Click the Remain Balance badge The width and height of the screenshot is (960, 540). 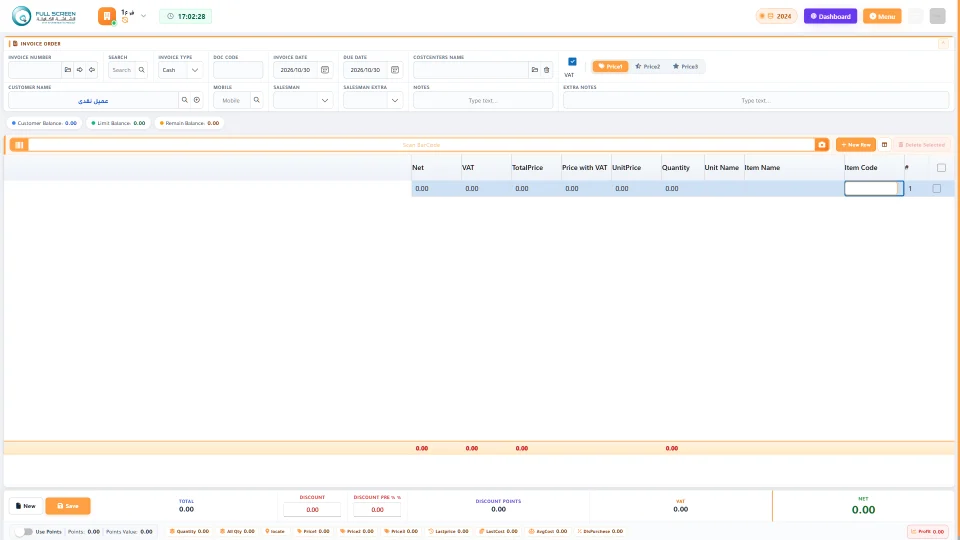tap(189, 123)
